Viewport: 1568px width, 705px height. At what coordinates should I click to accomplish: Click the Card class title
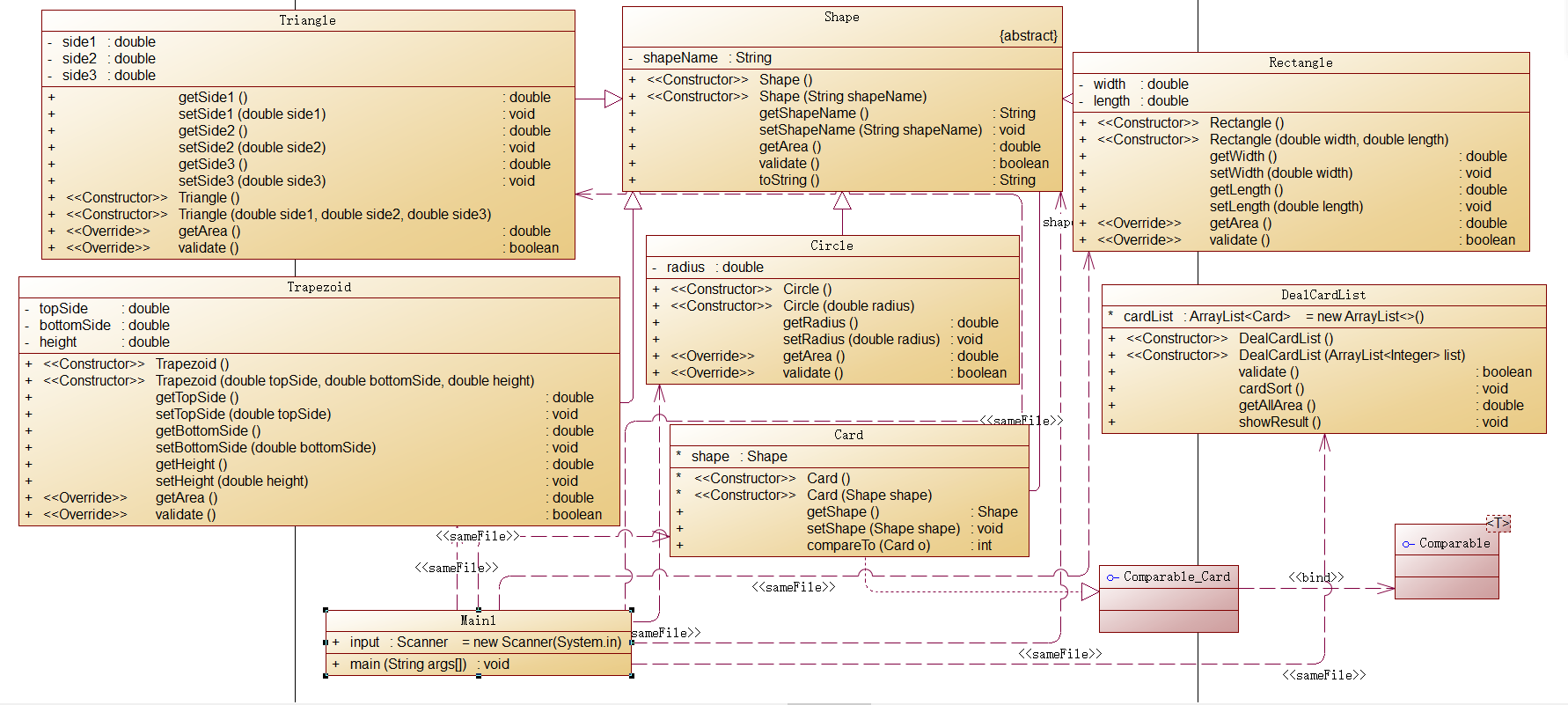pyautogui.click(x=848, y=435)
